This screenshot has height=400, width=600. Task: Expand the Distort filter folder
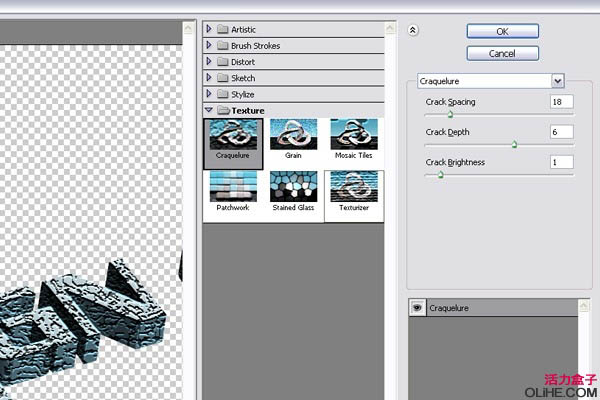click(242, 62)
